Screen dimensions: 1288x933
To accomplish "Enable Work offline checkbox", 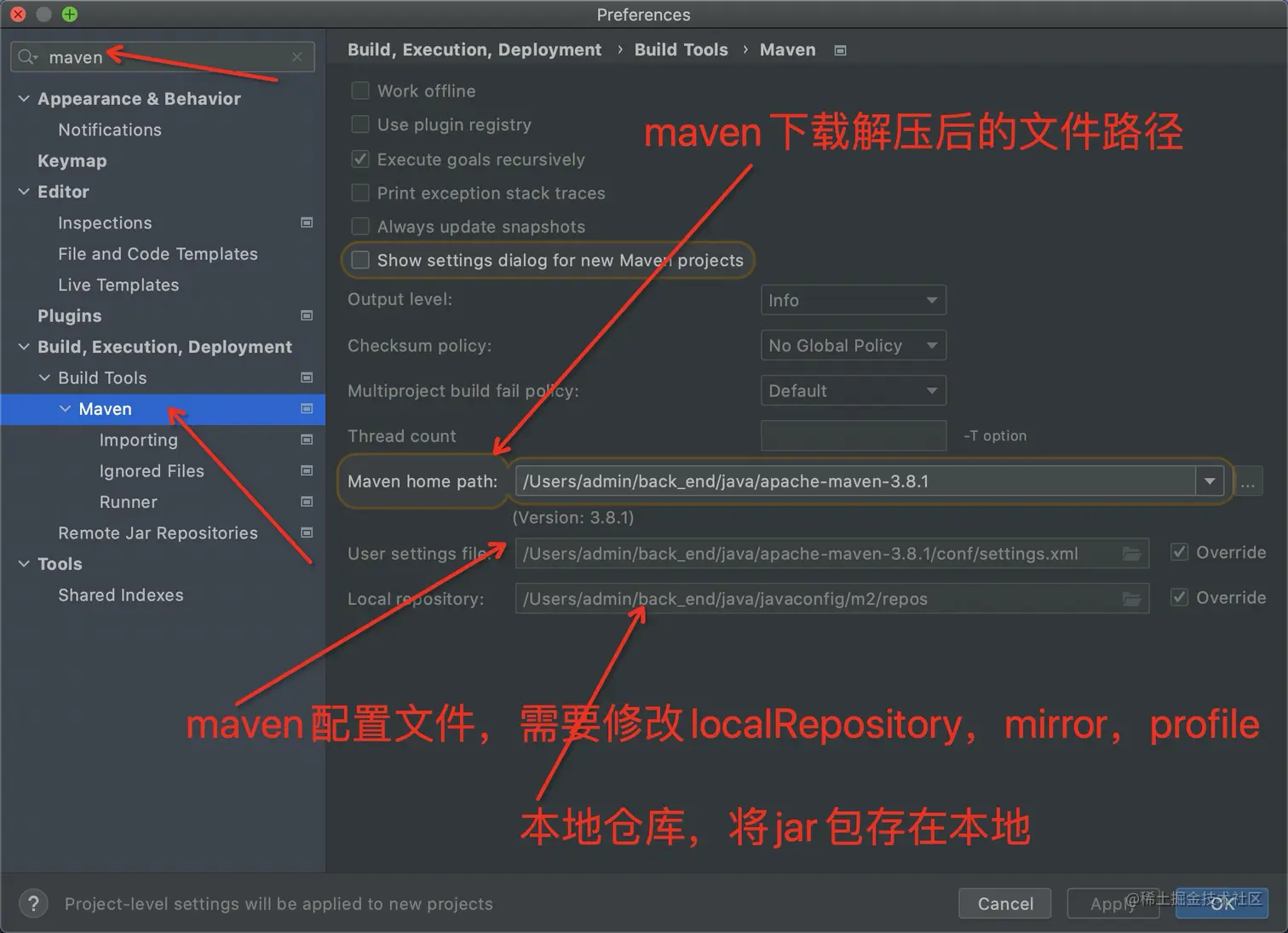I will (360, 90).
